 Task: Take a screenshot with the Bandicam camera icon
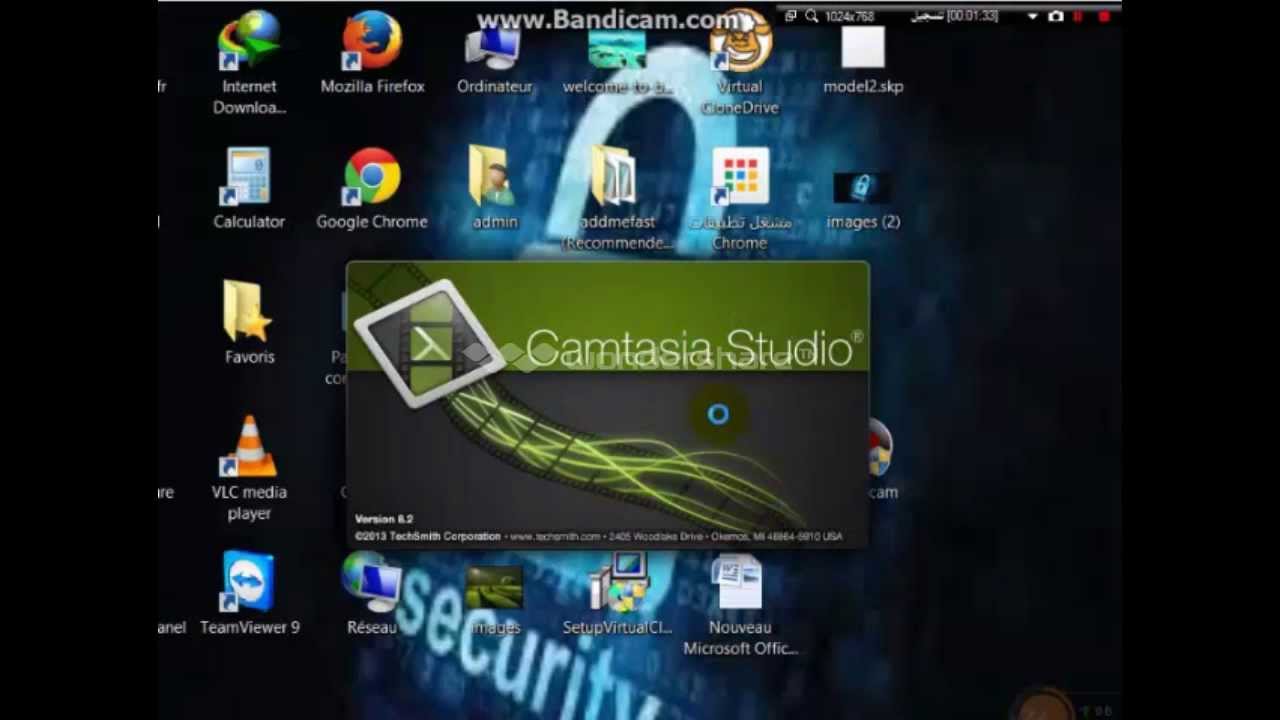tap(1056, 17)
